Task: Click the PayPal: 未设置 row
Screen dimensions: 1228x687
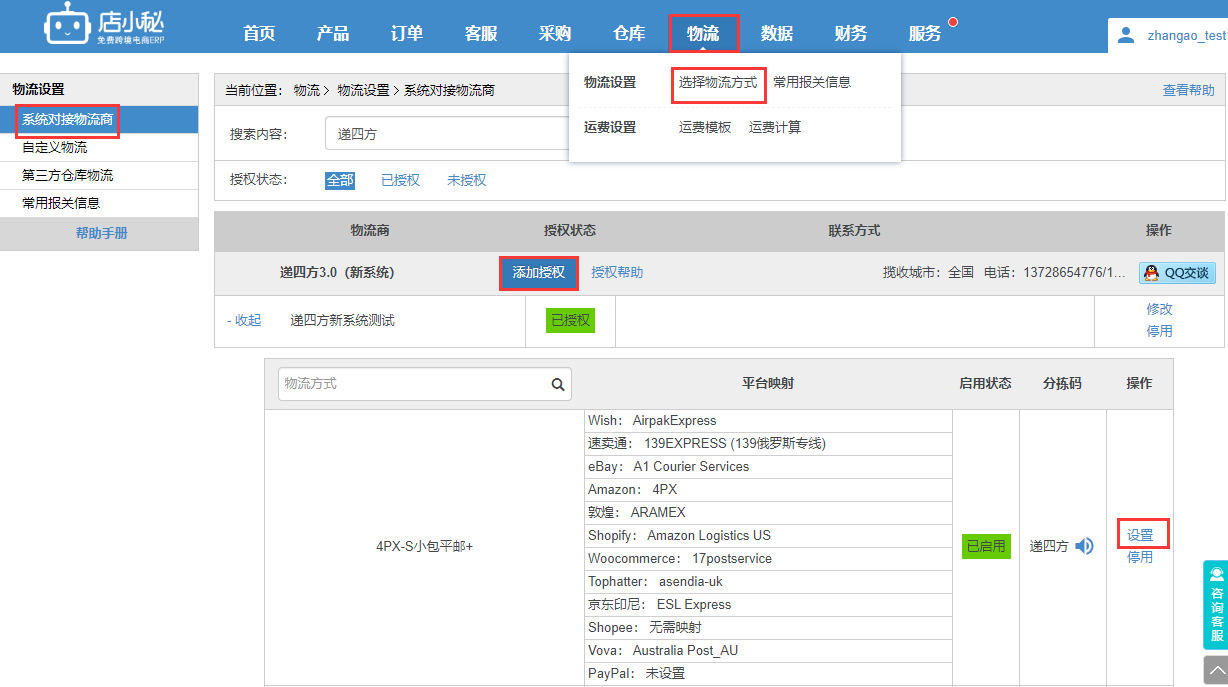Action: click(768, 674)
